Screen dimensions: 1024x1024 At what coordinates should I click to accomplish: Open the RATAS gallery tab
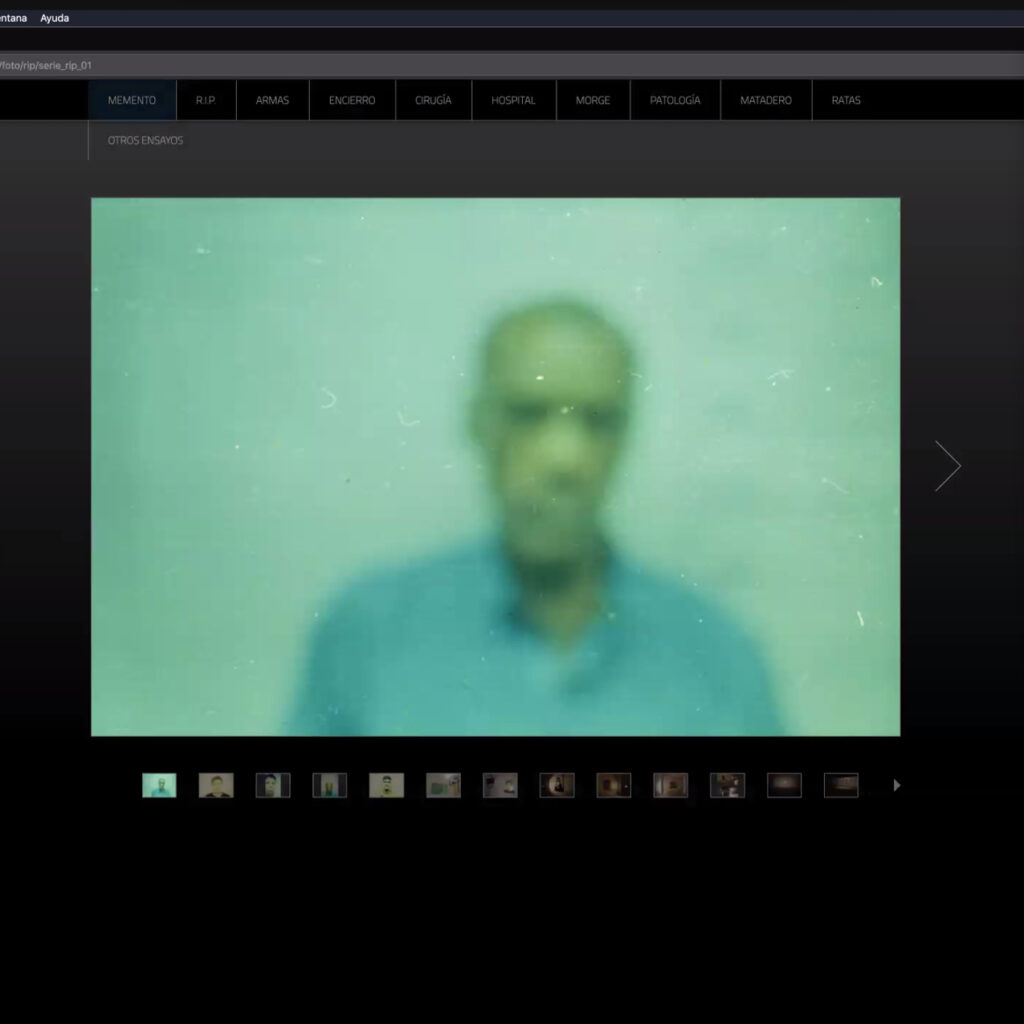pyautogui.click(x=846, y=100)
